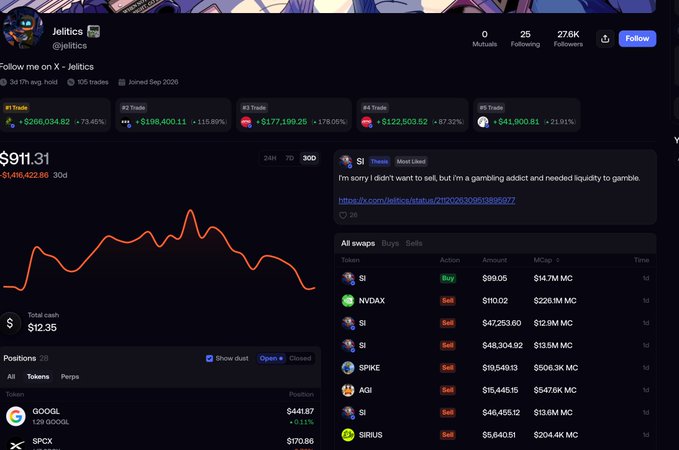The height and width of the screenshot is (450, 679).
Task: Click SI token icon in $99.05 Buy row
Action: pyautogui.click(x=348, y=278)
